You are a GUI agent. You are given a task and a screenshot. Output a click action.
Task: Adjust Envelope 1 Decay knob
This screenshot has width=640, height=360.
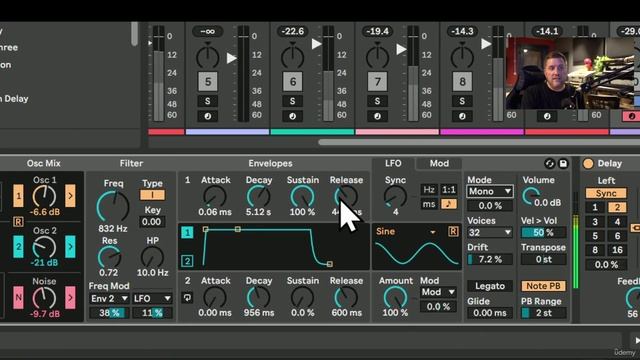(x=258, y=197)
